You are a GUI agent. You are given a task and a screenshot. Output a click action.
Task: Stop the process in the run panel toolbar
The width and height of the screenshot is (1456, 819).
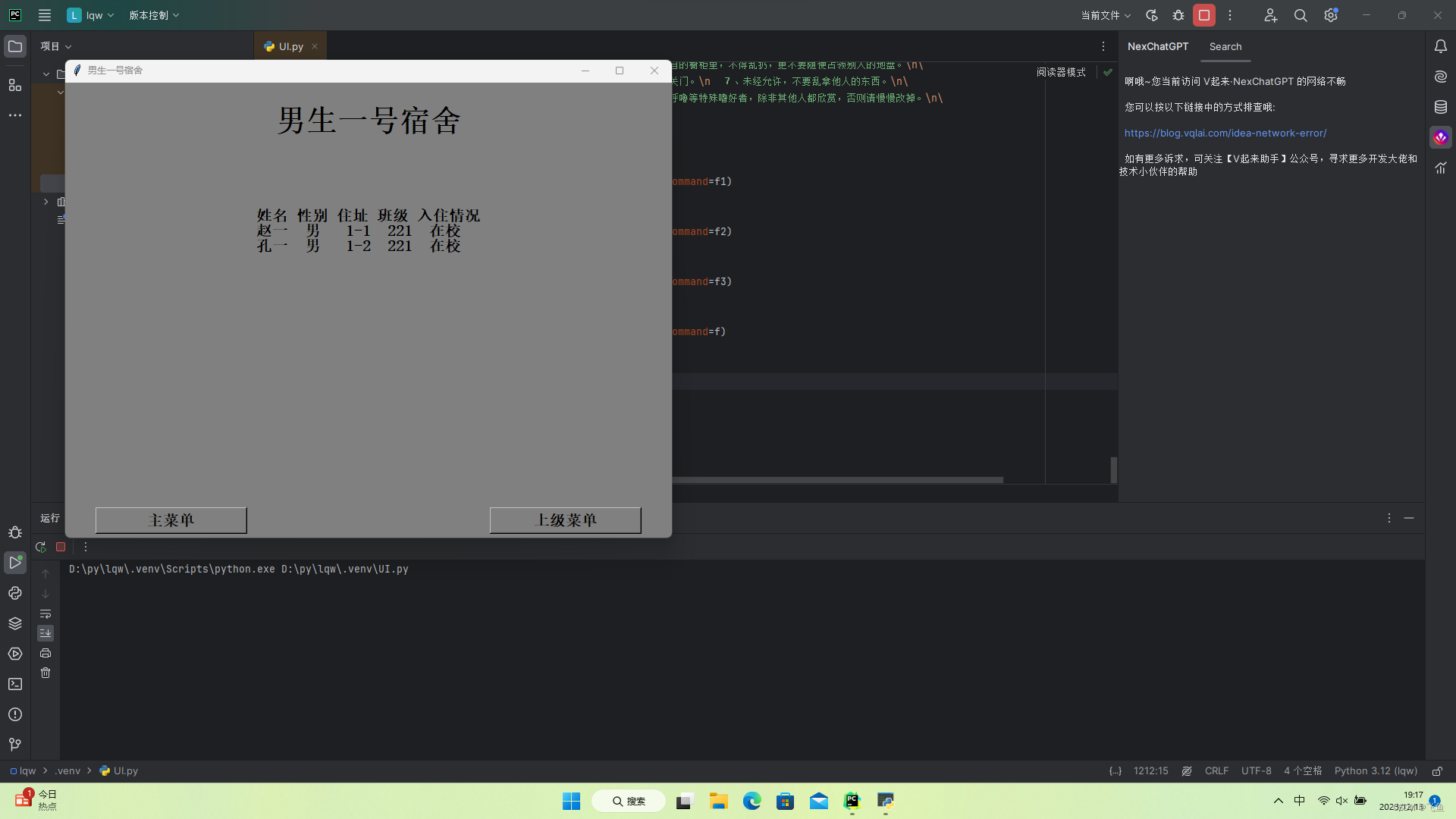coord(61,547)
